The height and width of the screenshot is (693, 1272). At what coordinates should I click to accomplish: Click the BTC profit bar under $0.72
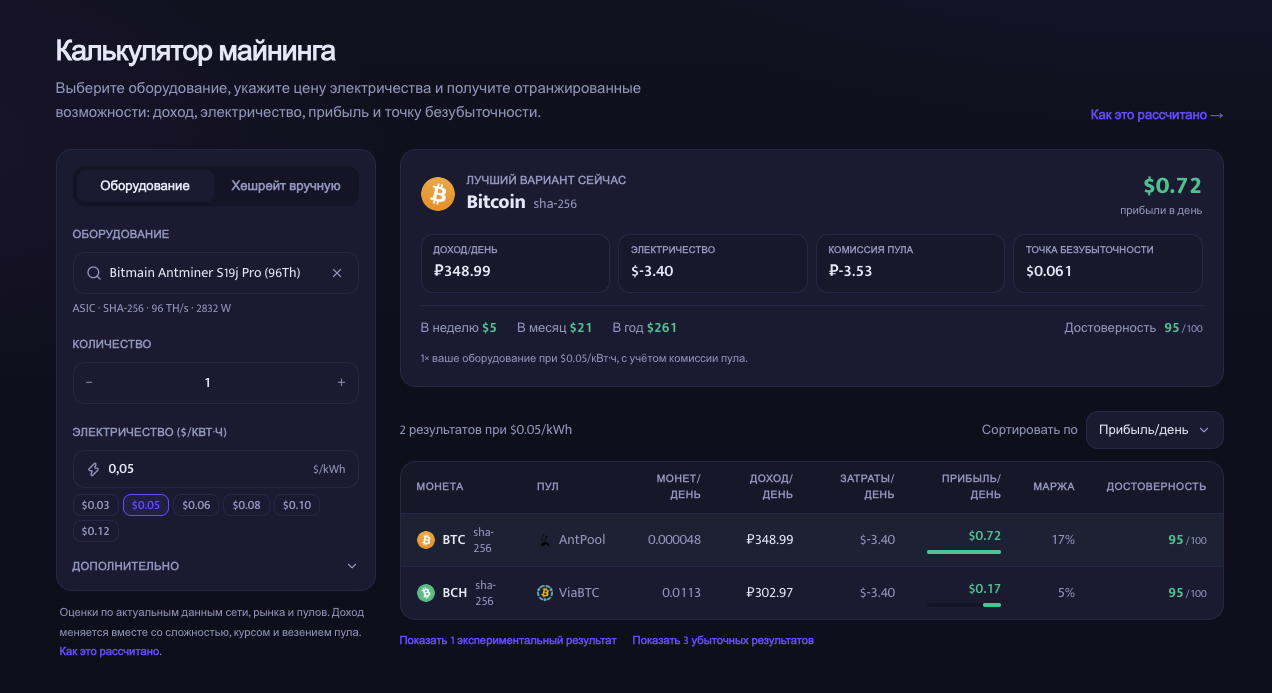964,551
